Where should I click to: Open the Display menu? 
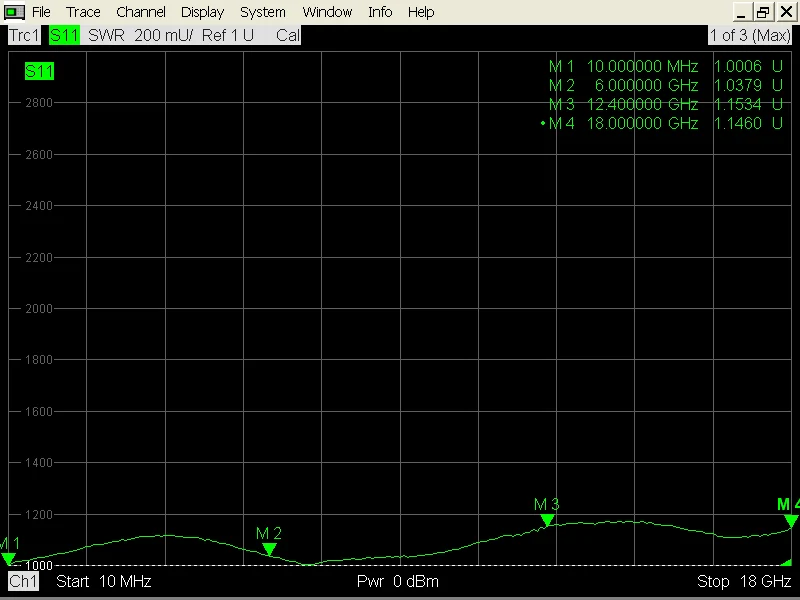[203, 12]
